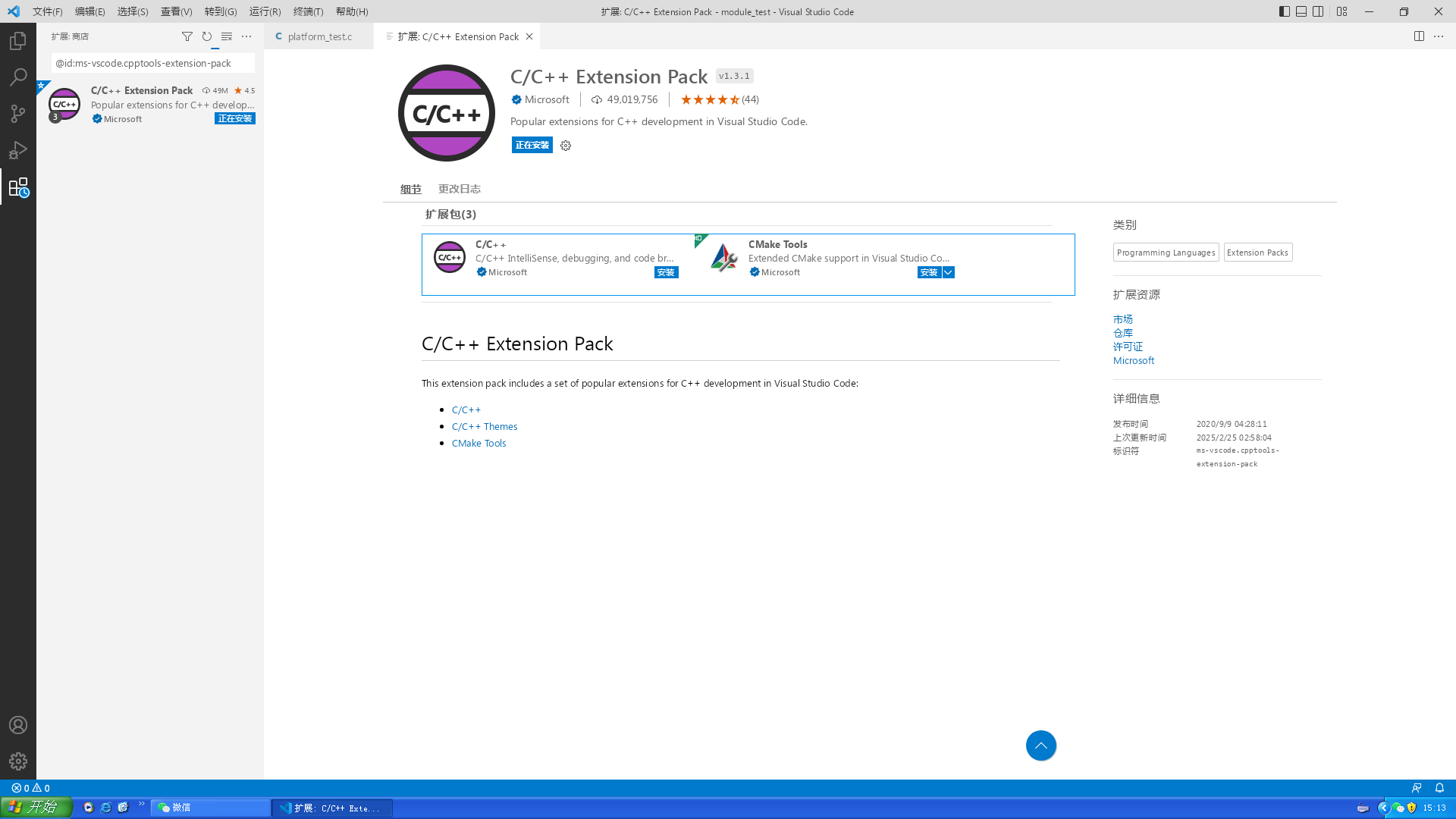Open extension manage gear icon
This screenshot has width=1456, height=819.
[566, 146]
